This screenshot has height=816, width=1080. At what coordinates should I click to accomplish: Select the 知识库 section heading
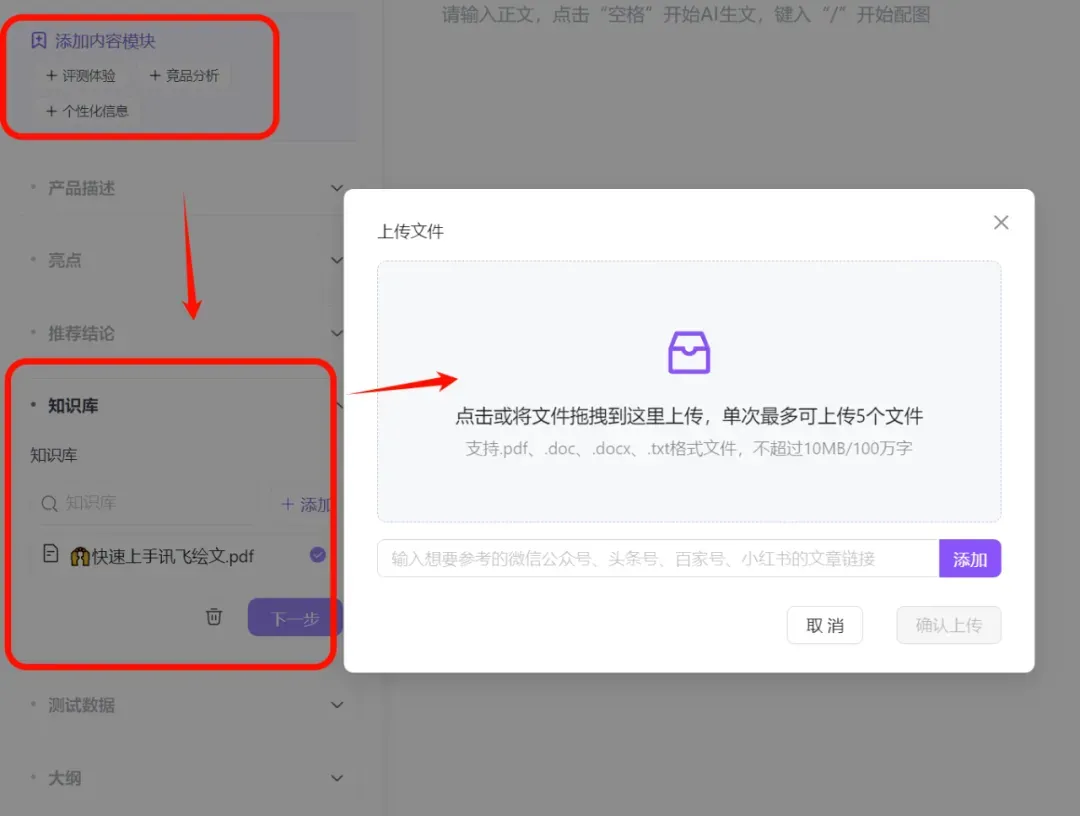[73, 406]
